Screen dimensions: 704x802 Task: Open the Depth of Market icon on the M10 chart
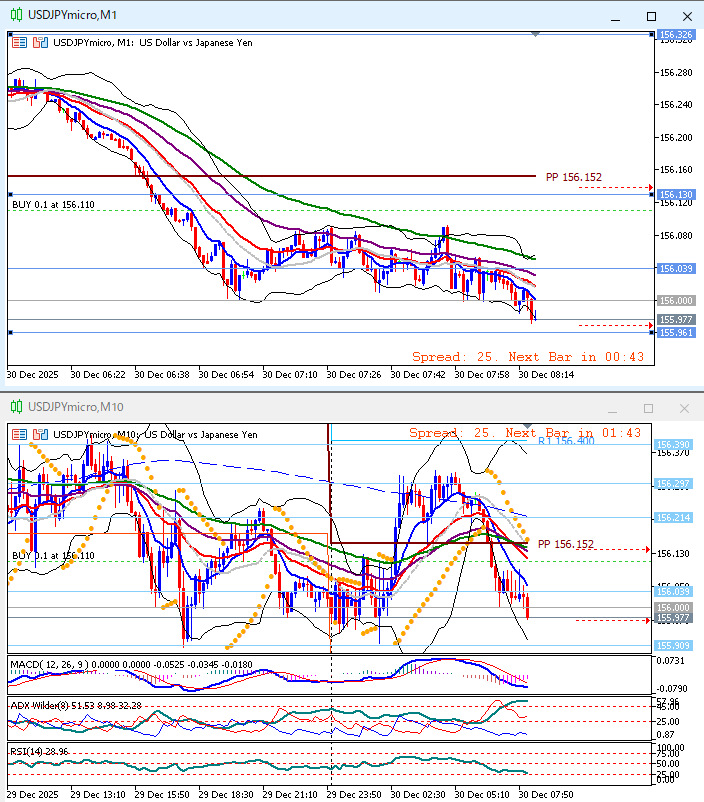[40, 434]
